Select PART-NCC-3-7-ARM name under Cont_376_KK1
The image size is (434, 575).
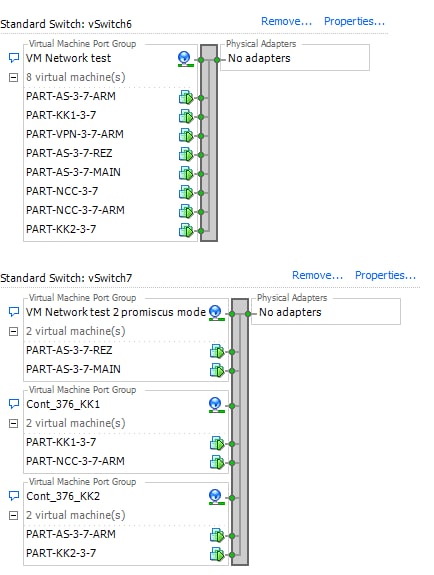coord(75,461)
